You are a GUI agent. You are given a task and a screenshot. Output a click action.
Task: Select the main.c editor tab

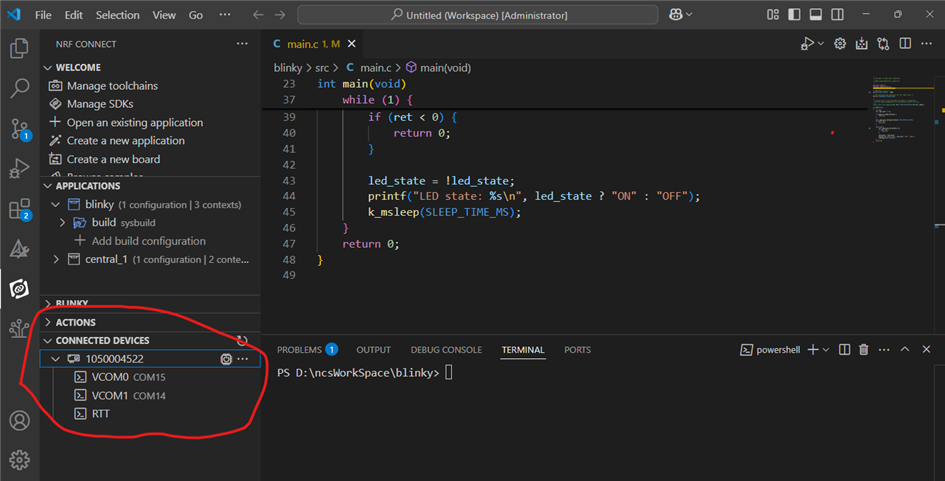coord(313,43)
